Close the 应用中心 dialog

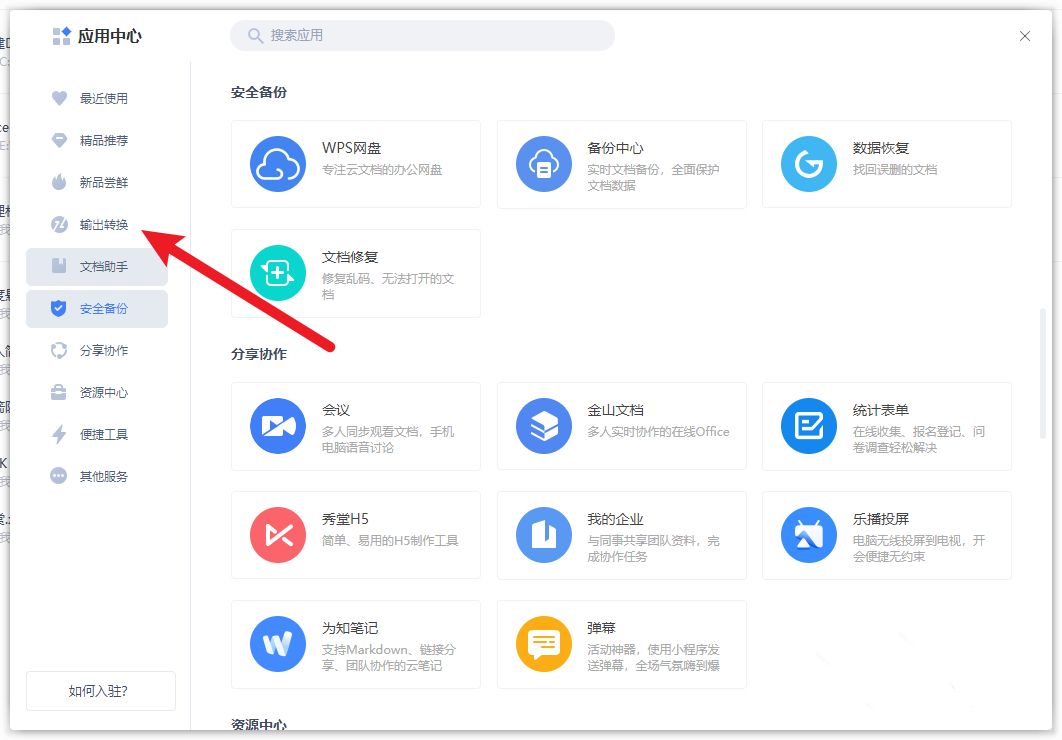click(x=1025, y=36)
